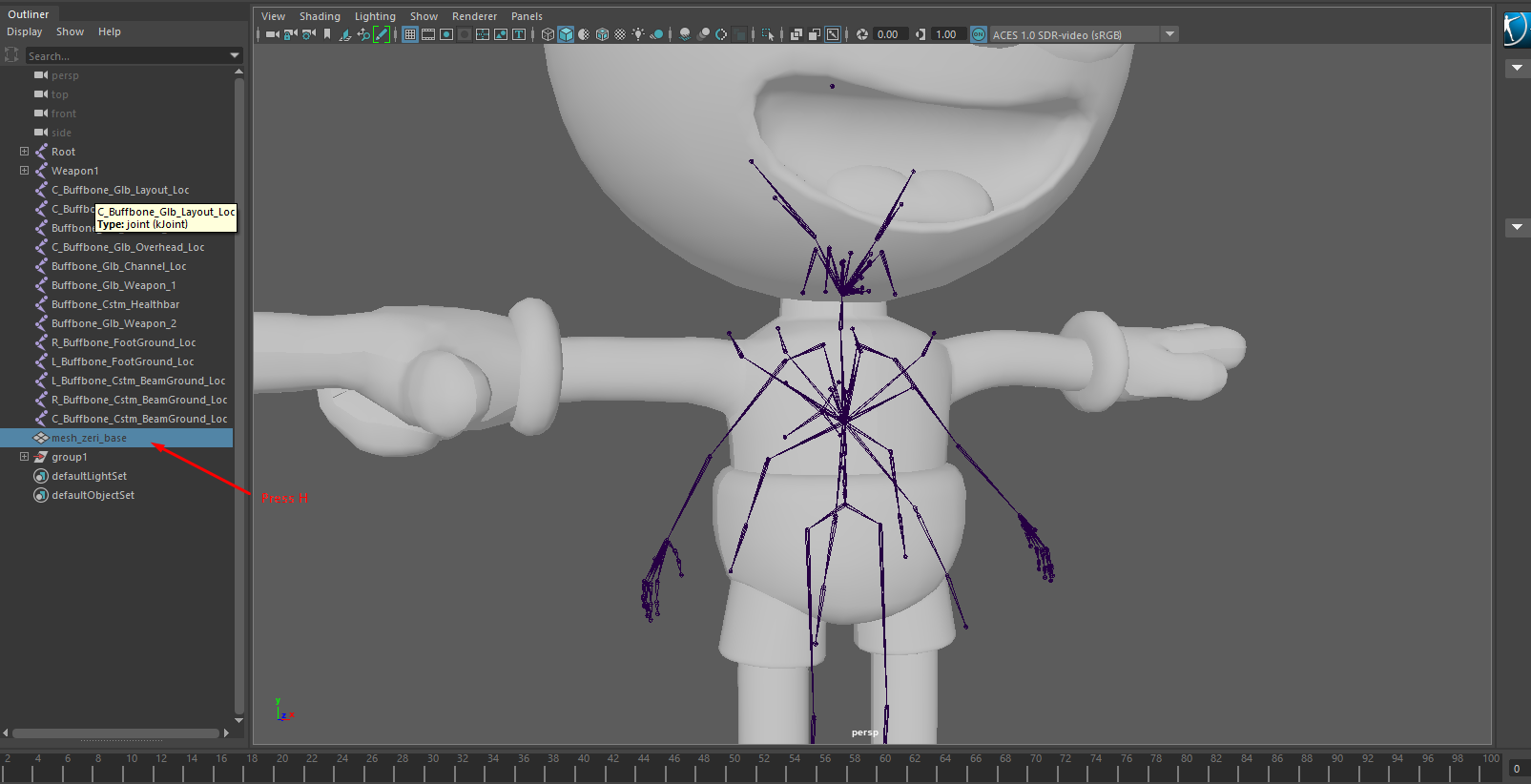Open the viewport Shading menu
The image size is (1531, 784).
[320, 16]
